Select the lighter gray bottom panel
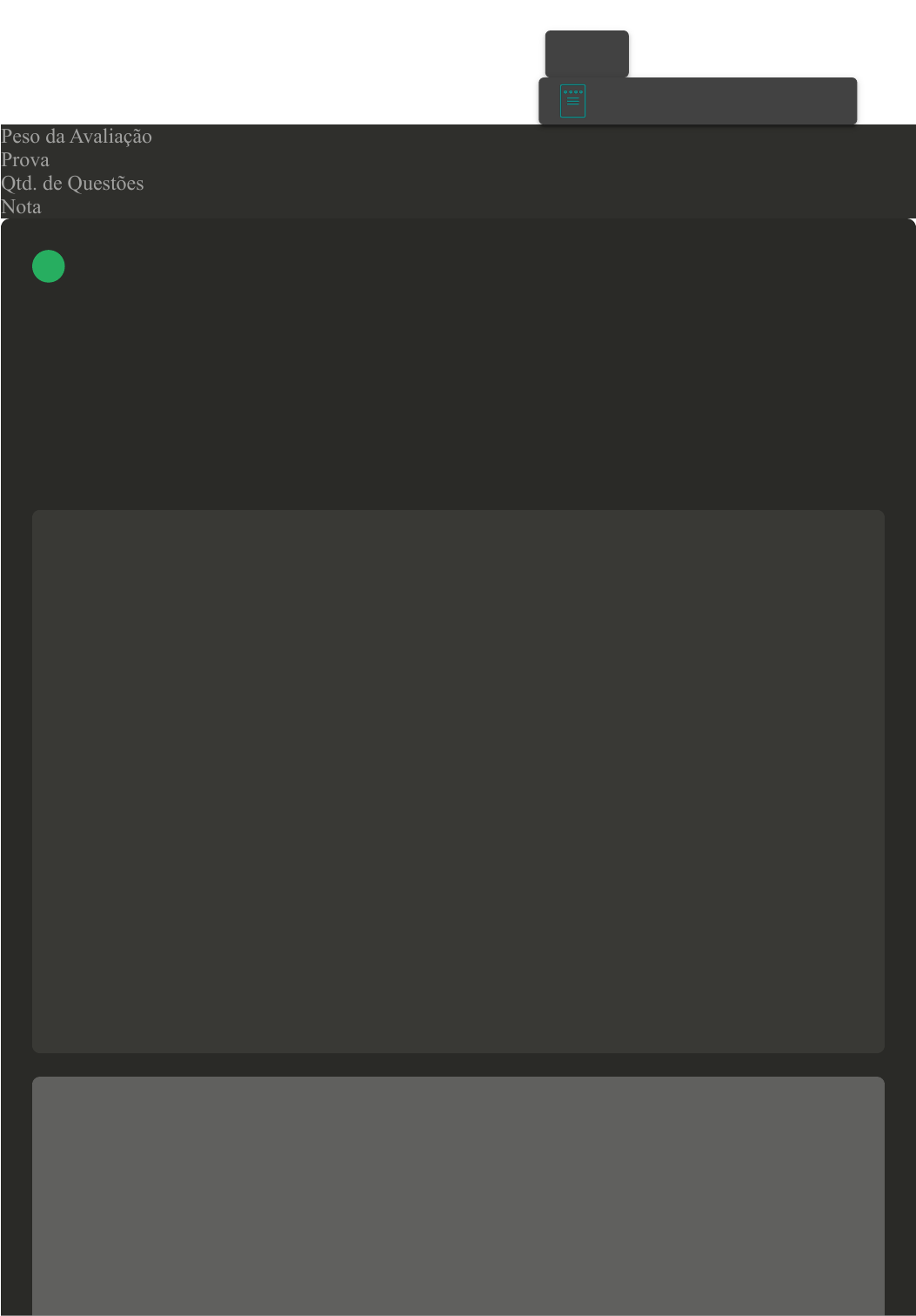Screen dimensions: 916x1316 pos(458,1196)
